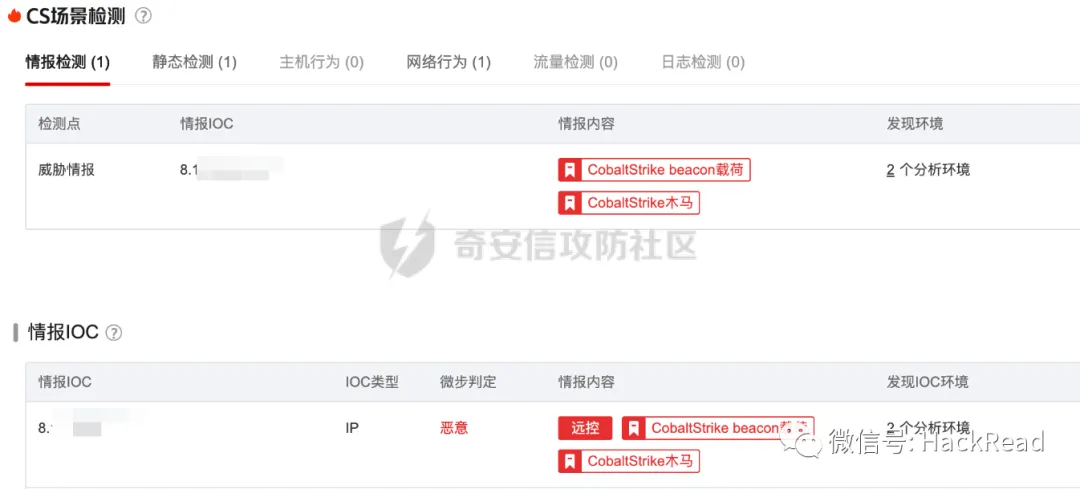
Task: Open the 2 个分析环境 link in top table
Action: click(928, 170)
